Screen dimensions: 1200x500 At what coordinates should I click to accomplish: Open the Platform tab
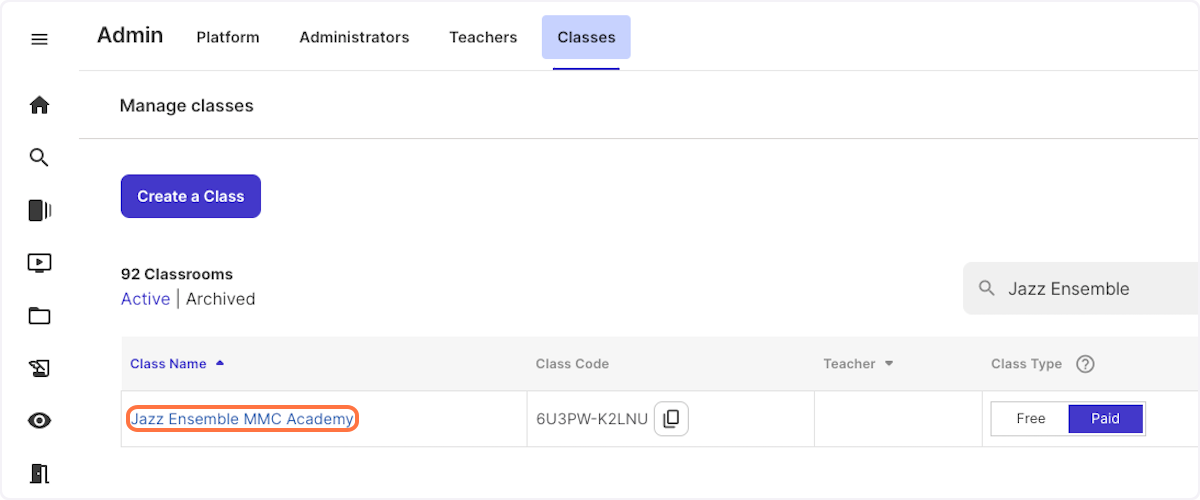[228, 37]
